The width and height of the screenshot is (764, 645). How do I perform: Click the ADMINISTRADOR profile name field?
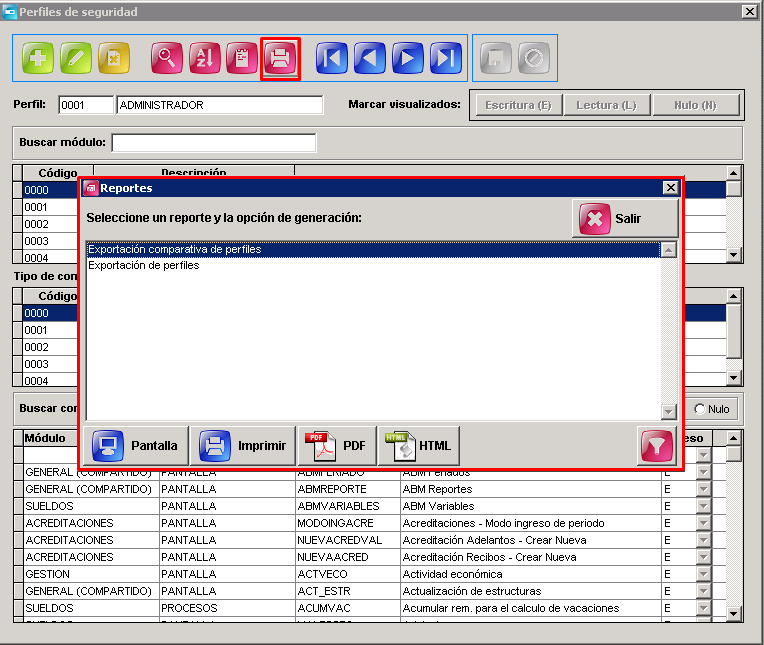(219, 105)
